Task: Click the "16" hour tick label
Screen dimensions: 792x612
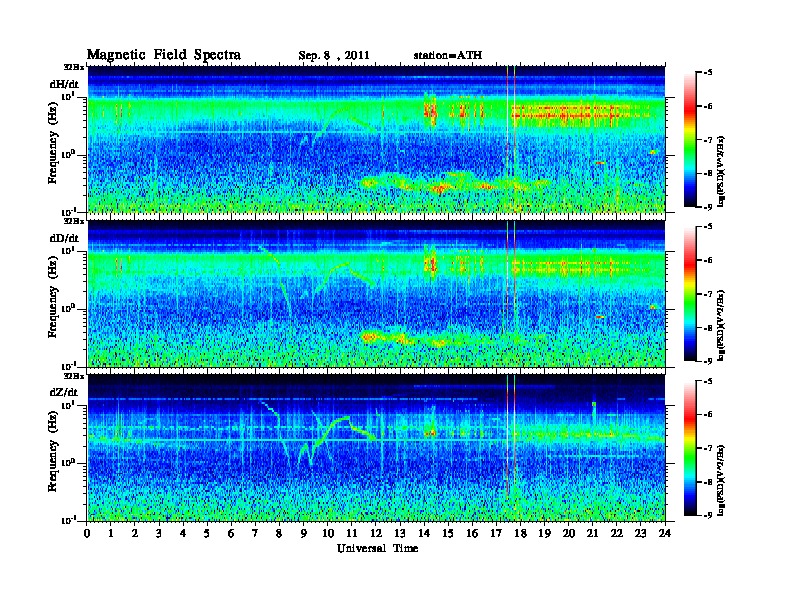Action: (x=472, y=534)
